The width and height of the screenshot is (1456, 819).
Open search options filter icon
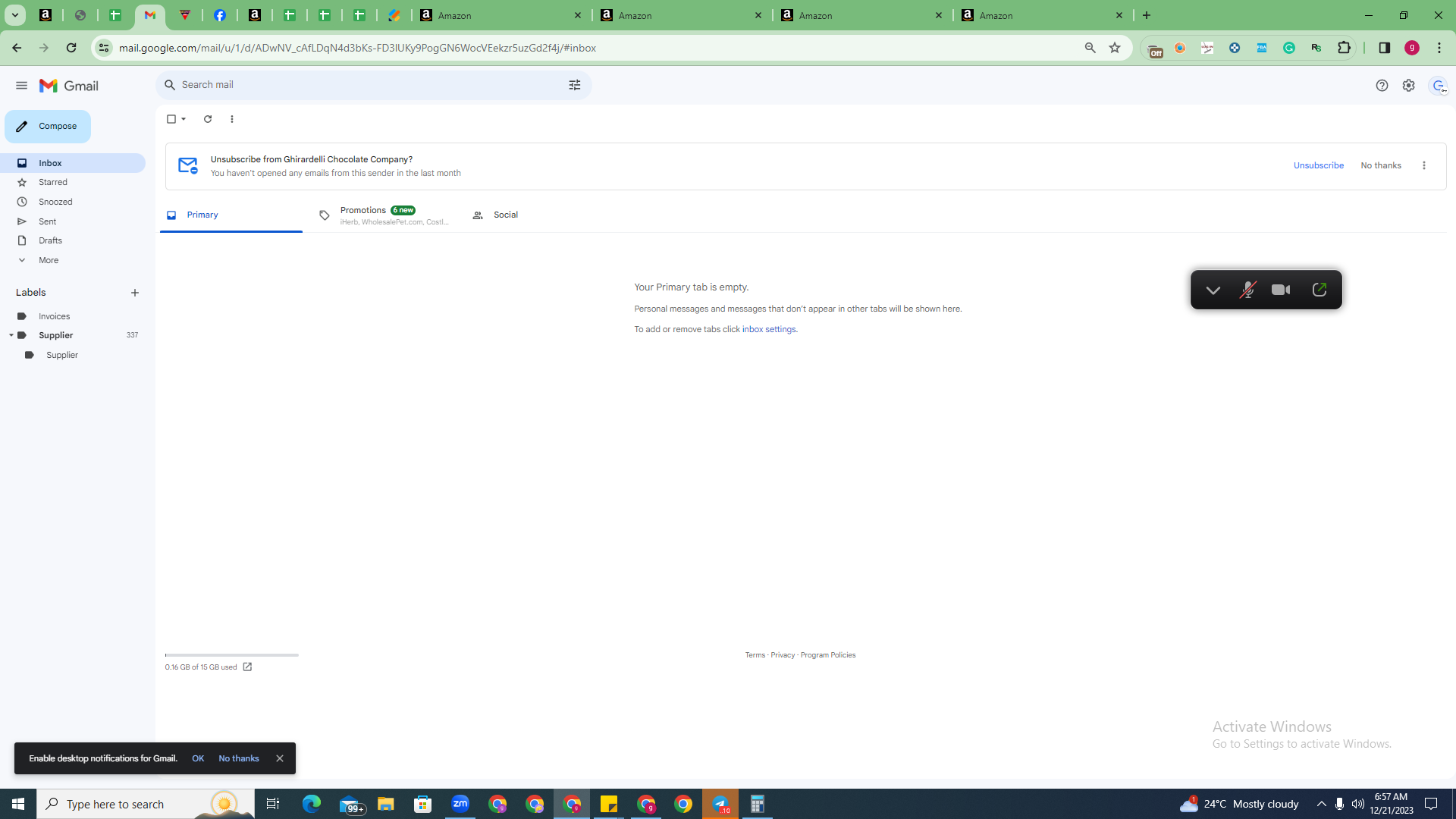tap(575, 85)
